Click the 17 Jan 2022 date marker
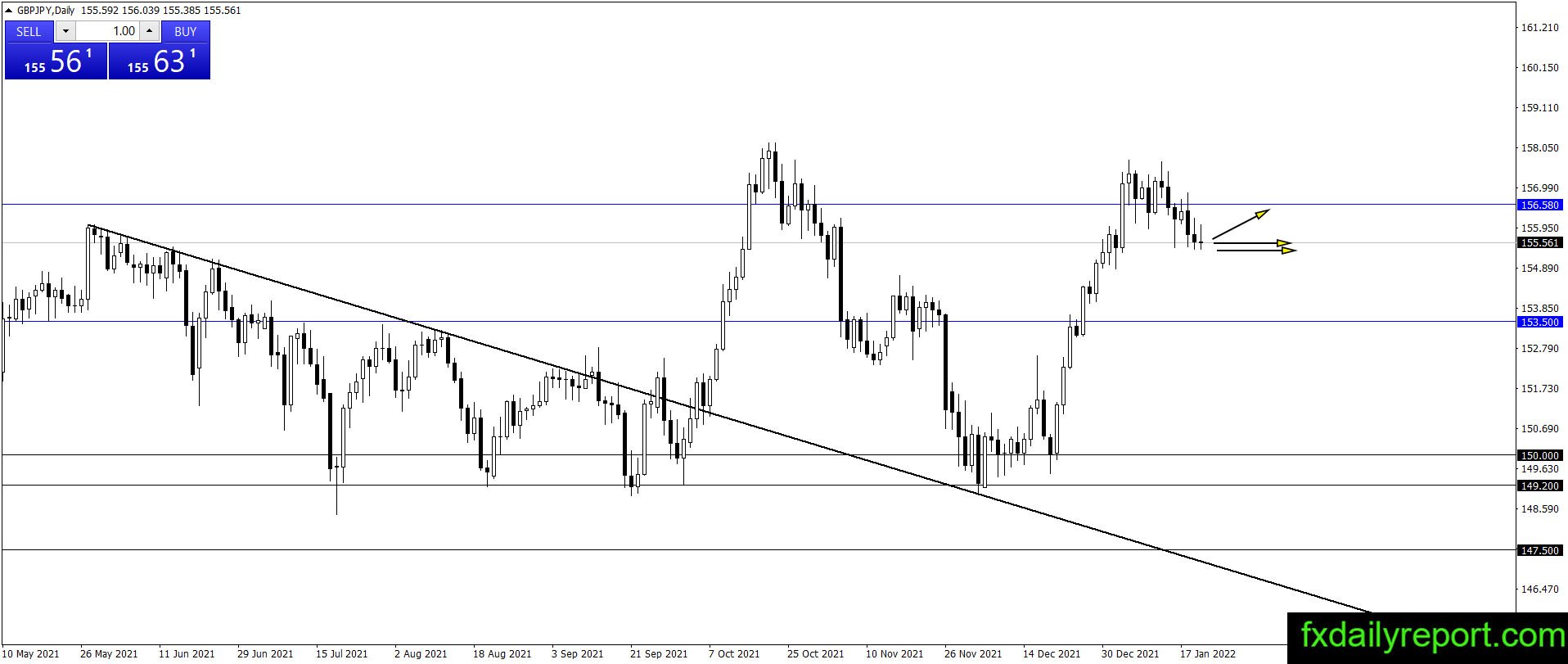1568x664 pixels. [1207, 653]
